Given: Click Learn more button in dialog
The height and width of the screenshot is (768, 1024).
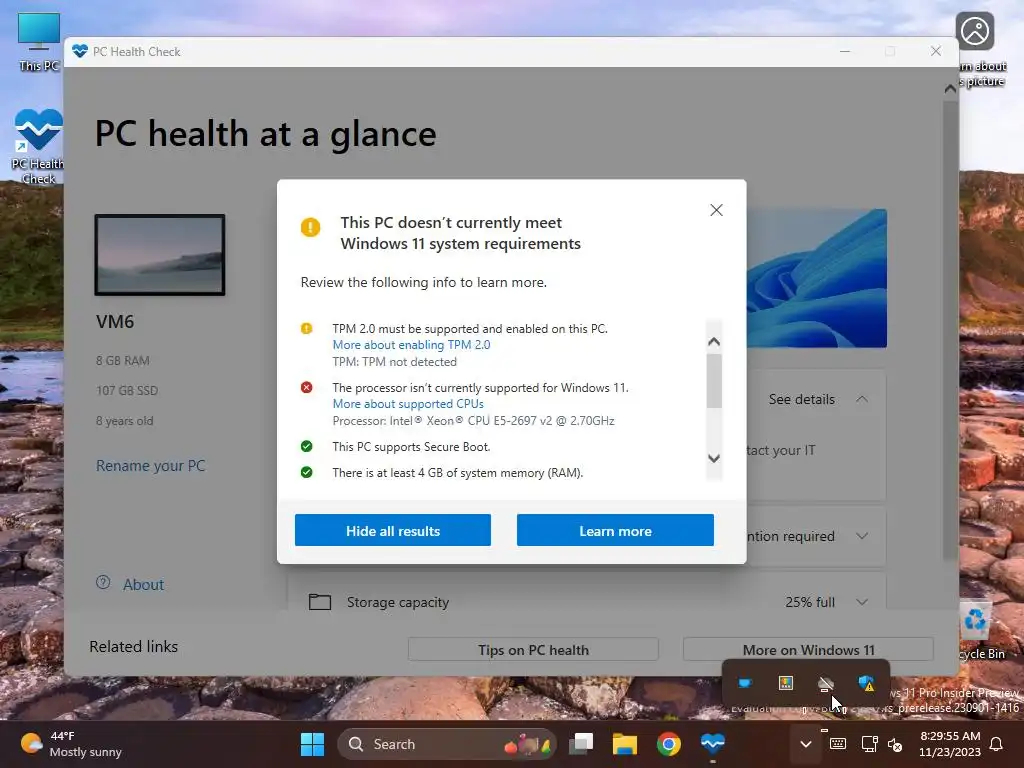Looking at the screenshot, I should point(615,530).
